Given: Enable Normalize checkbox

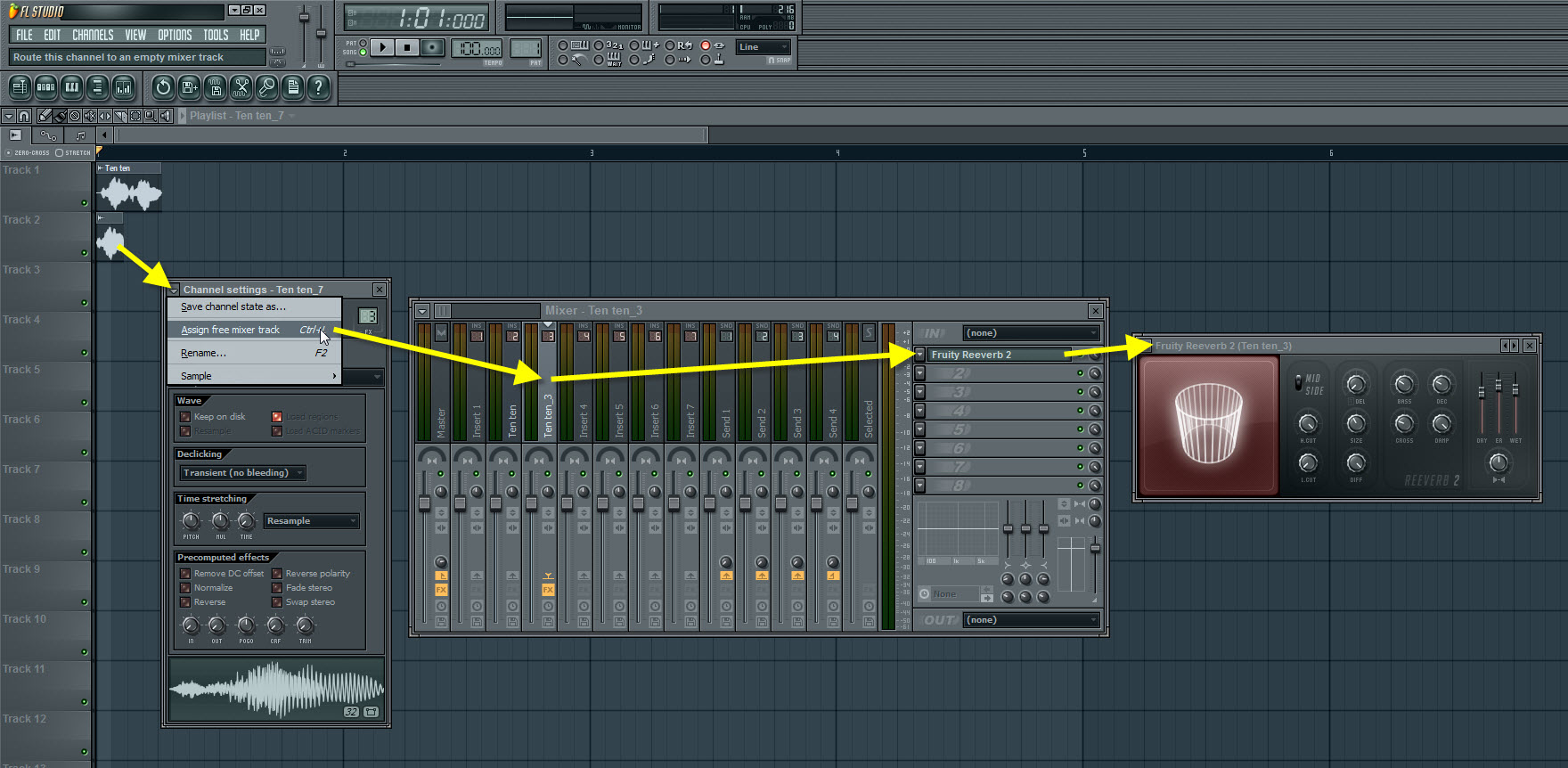Looking at the screenshot, I should point(185,588).
